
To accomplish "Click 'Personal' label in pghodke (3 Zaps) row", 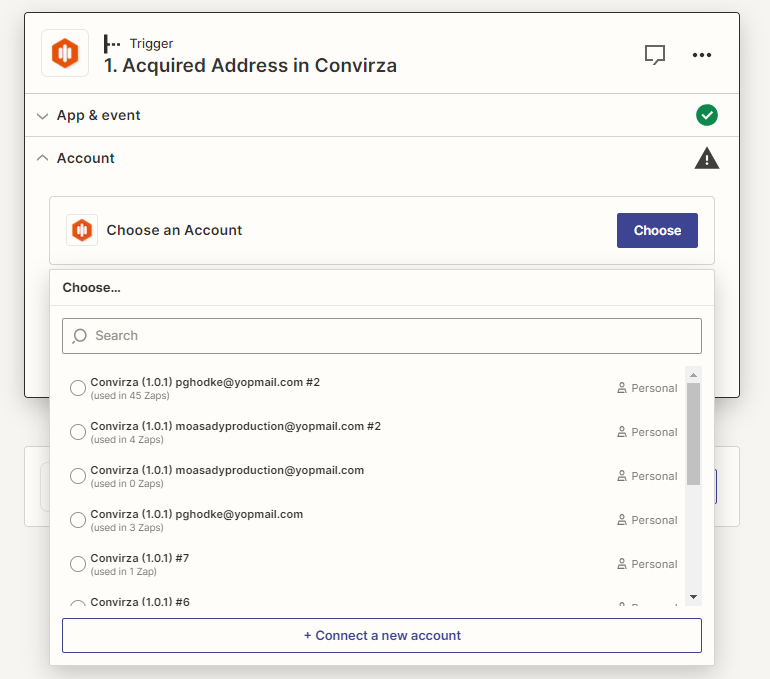I will (654, 520).
